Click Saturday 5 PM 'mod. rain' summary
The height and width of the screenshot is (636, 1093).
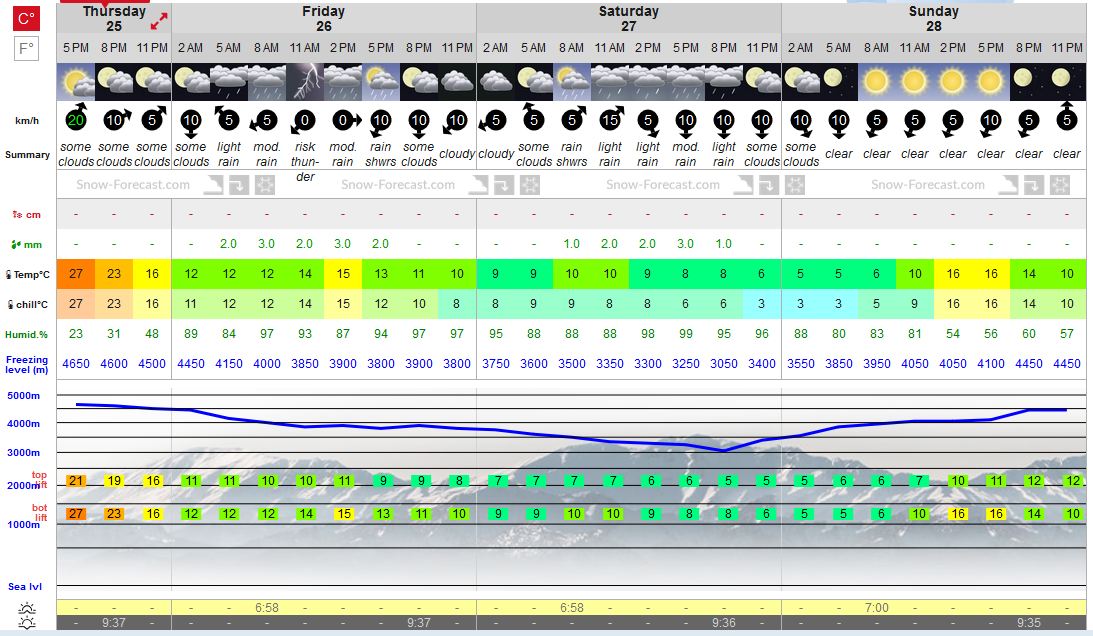tap(686, 154)
